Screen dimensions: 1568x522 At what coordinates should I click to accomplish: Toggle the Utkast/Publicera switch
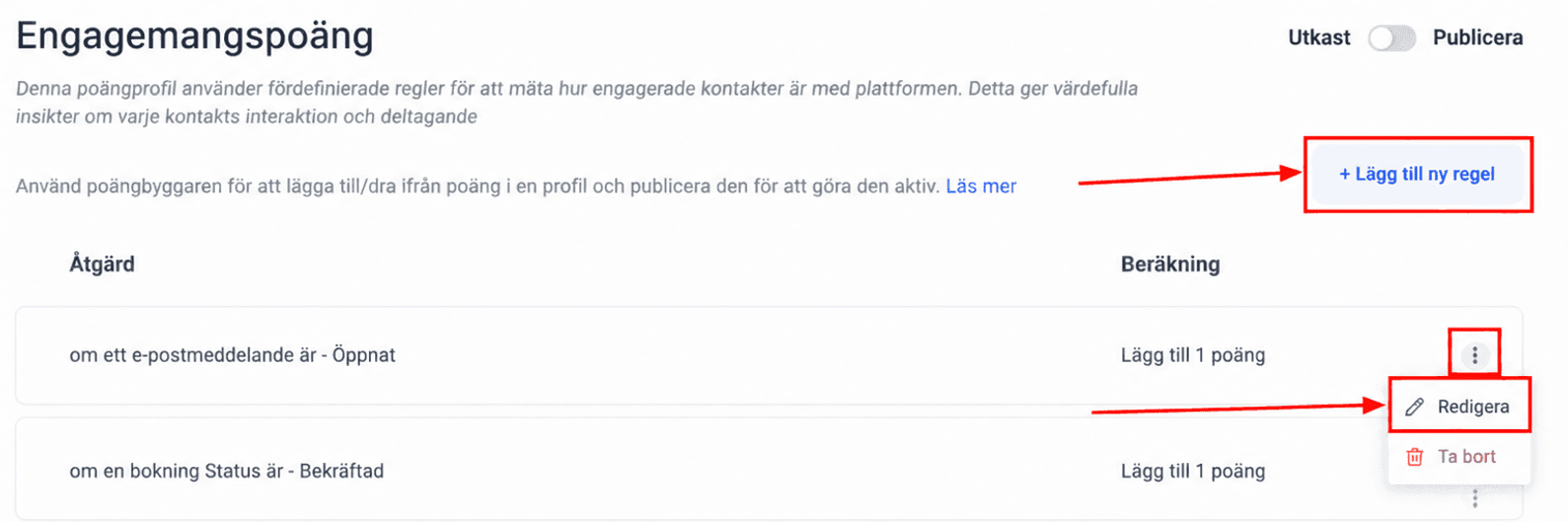click(x=1391, y=38)
